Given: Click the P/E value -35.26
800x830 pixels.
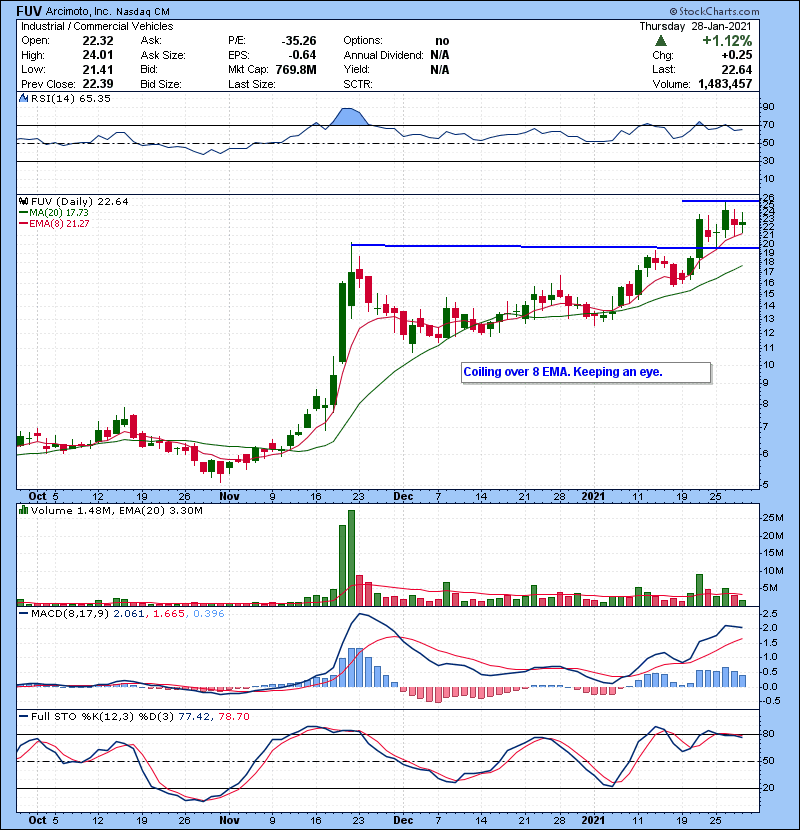Looking at the screenshot, I should (x=299, y=41).
